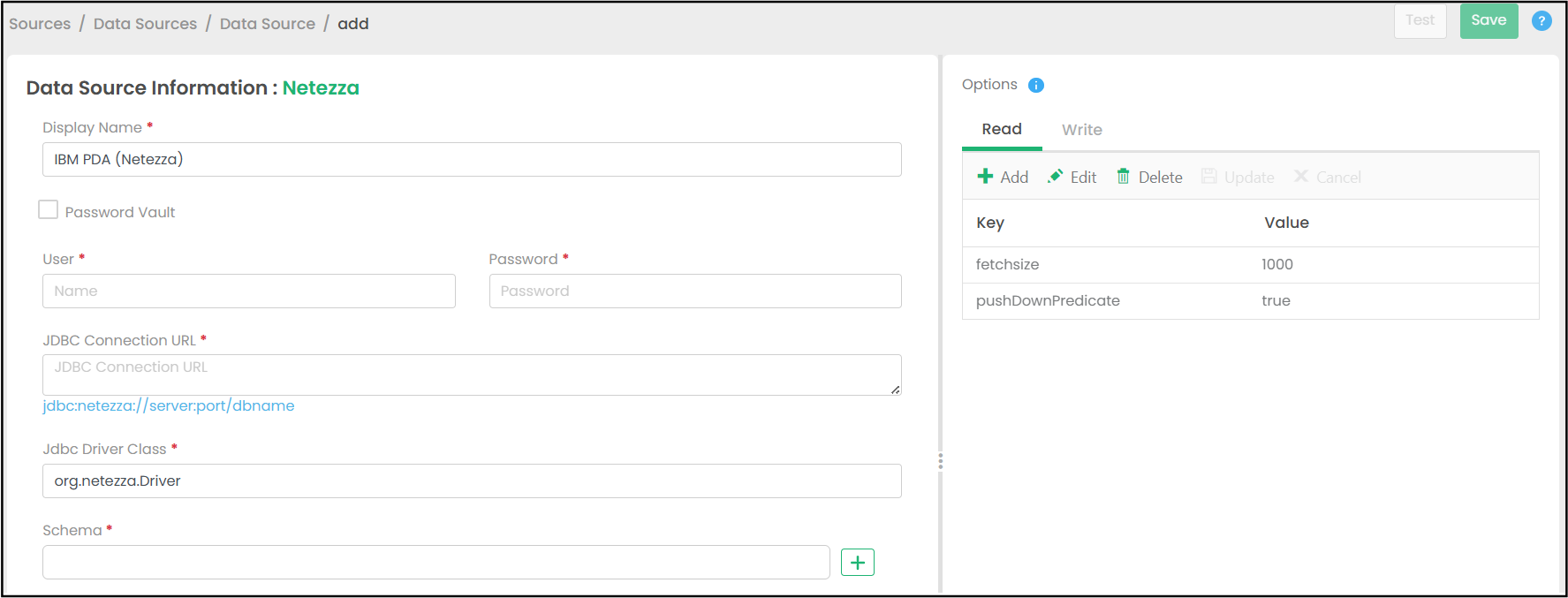Screen dimensions: 1568x598
Task: Switch to the Write tab
Action: (1081, 130)
